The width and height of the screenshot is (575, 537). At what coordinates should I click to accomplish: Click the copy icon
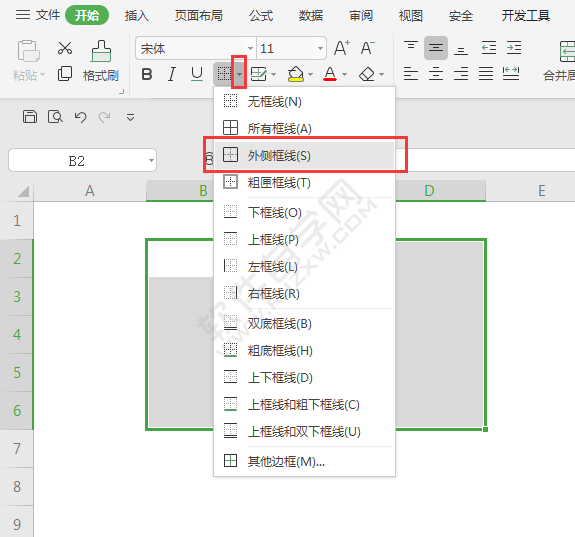pos(65,73)
